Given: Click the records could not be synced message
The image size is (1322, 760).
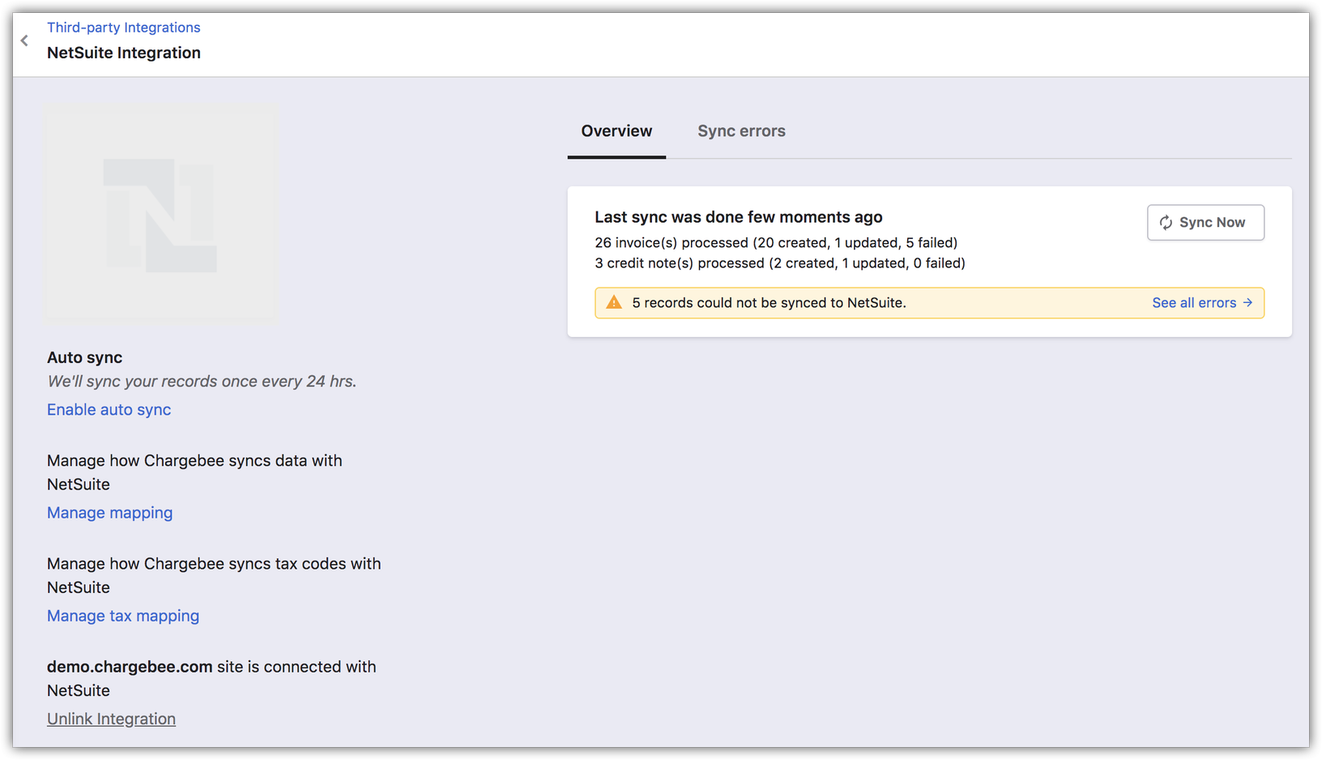Looking at the screenshot, I should 769,303.
